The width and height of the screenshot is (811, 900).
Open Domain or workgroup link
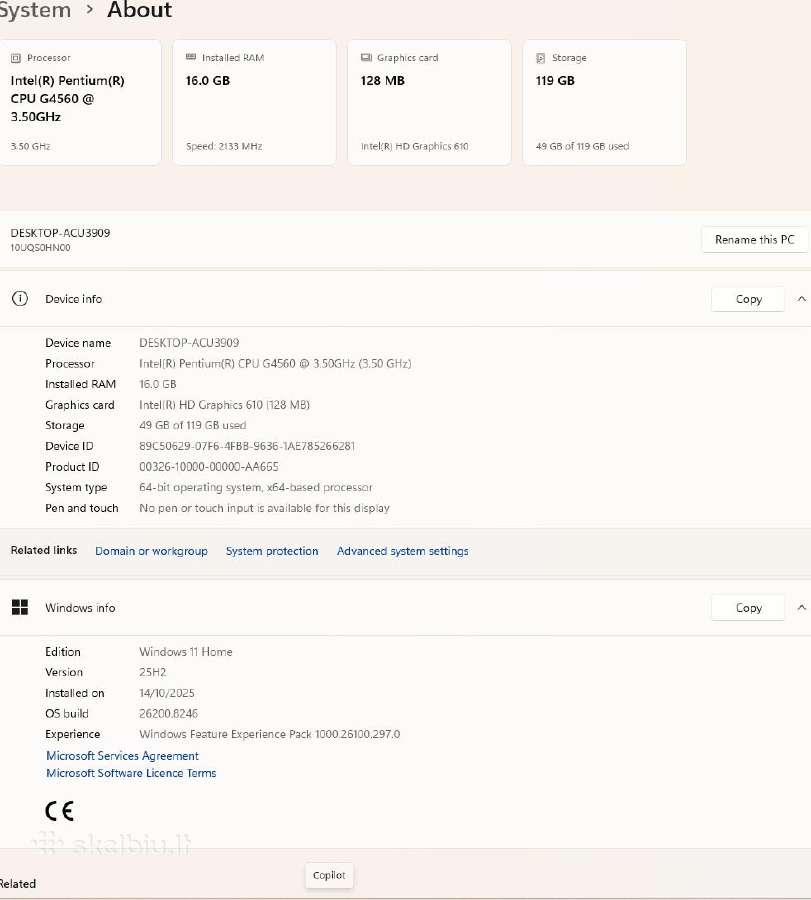pyautogui.click(x=152, y=551)
